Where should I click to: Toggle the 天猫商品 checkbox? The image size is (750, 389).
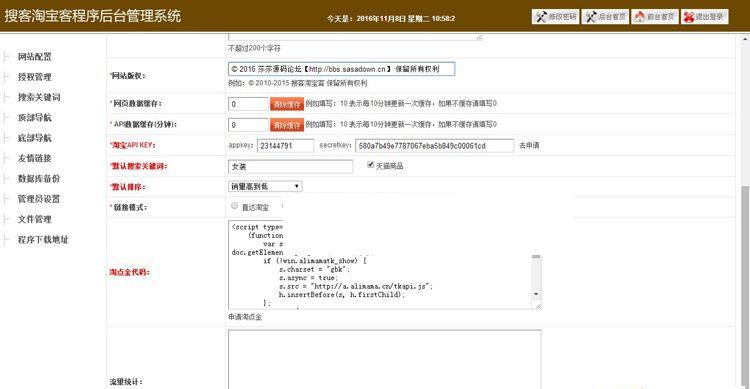370,165
